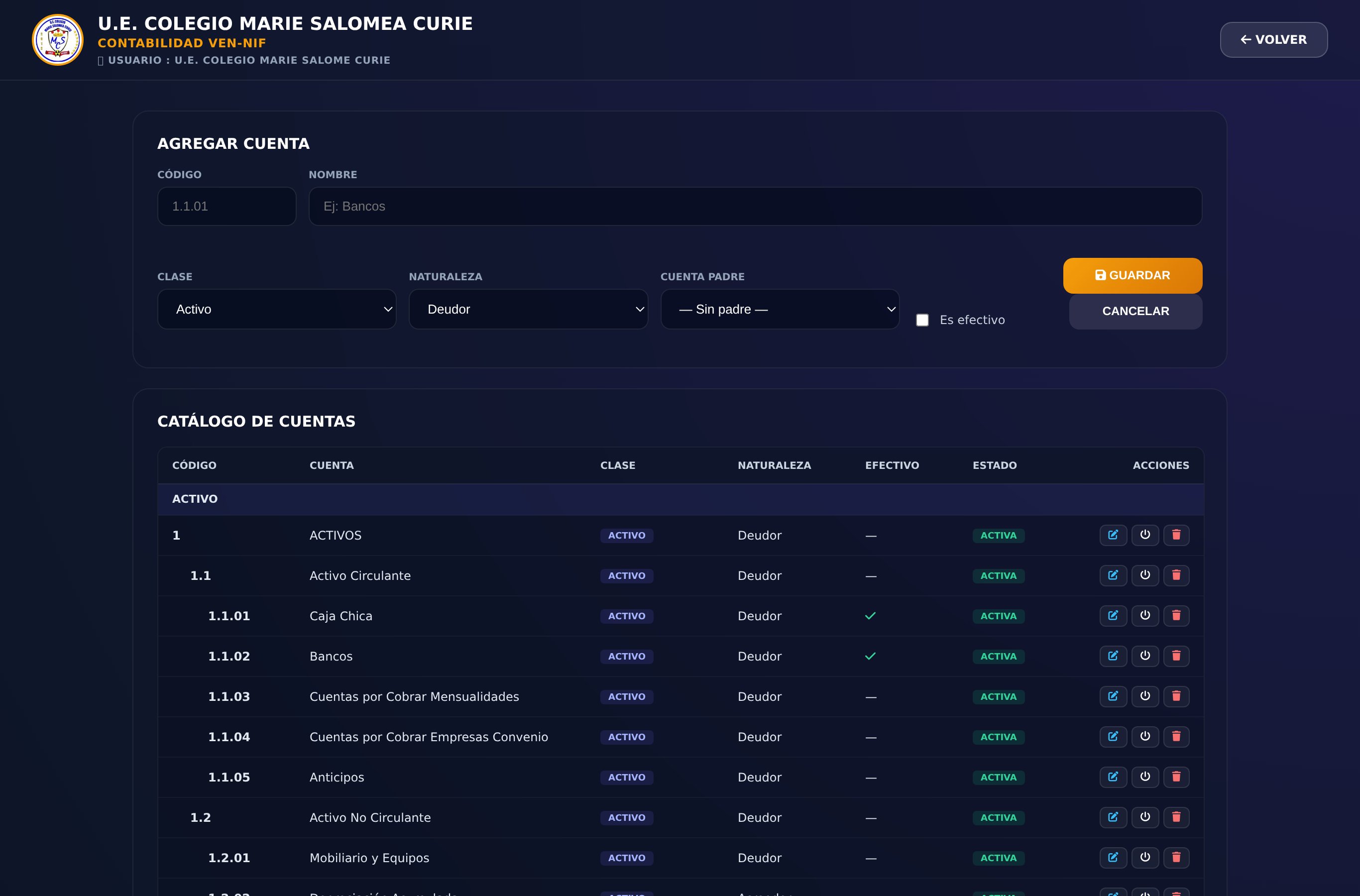Edit Cuentas por Cobrar Mensualidades

point(1113,696)
